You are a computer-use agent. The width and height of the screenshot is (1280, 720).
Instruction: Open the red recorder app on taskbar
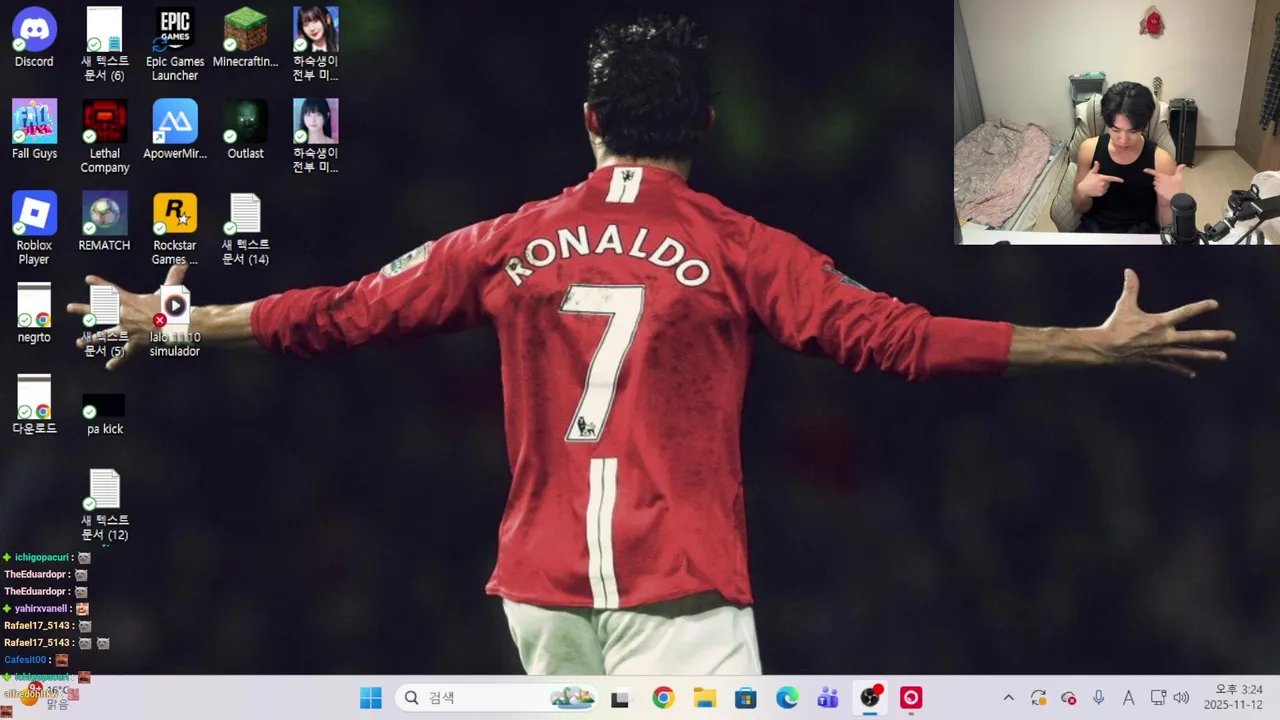(911, 698)
